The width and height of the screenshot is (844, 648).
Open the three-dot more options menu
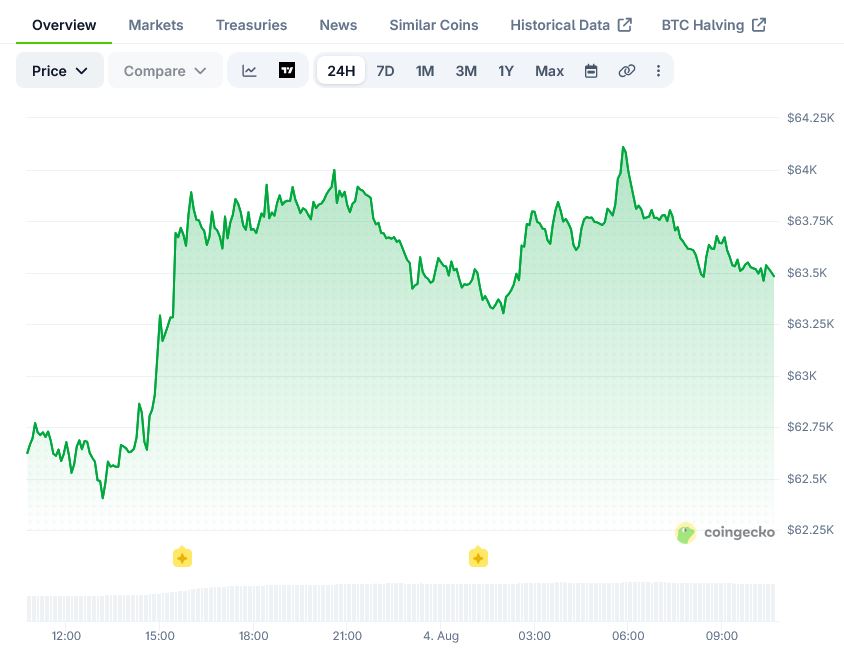[658, 71]
